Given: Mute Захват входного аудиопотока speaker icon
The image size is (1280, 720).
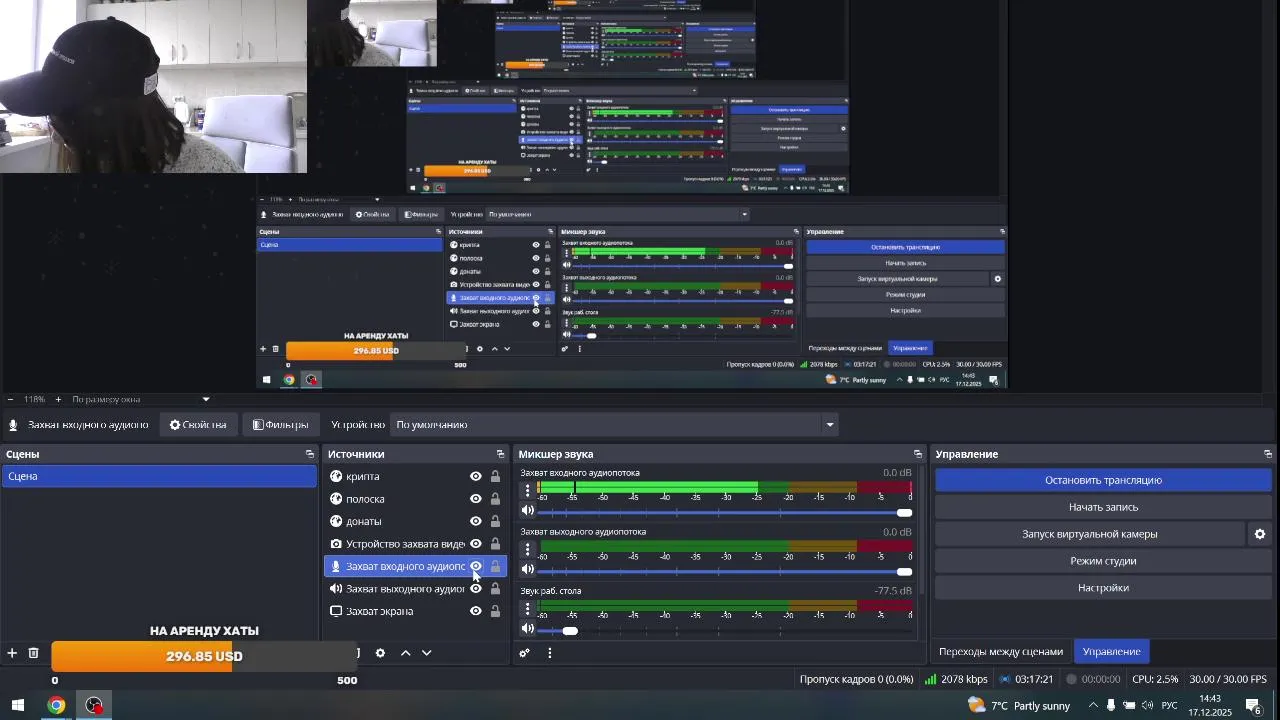Looking at the screenshot, I should 528,511.
